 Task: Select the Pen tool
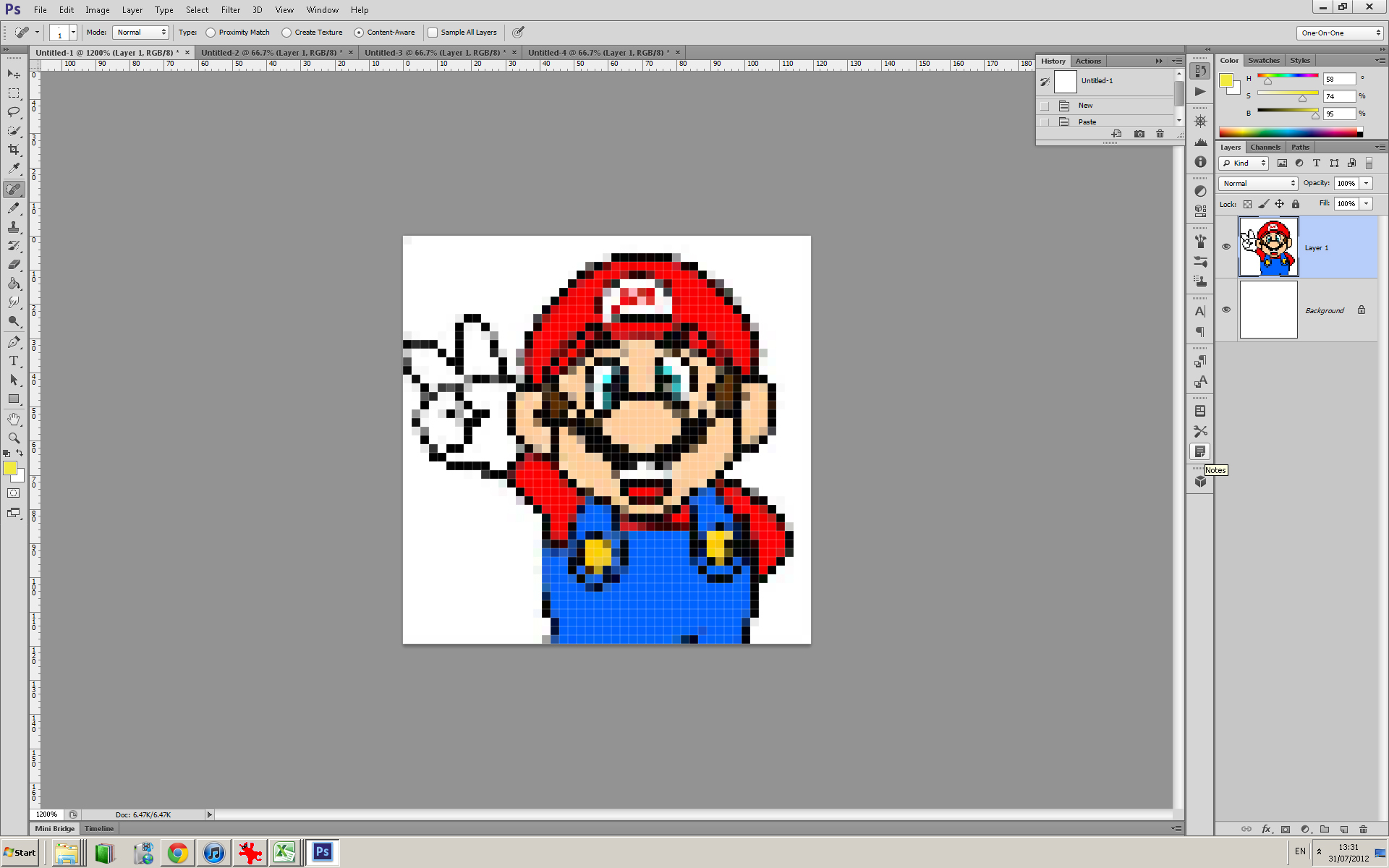(x=14, y=342)
